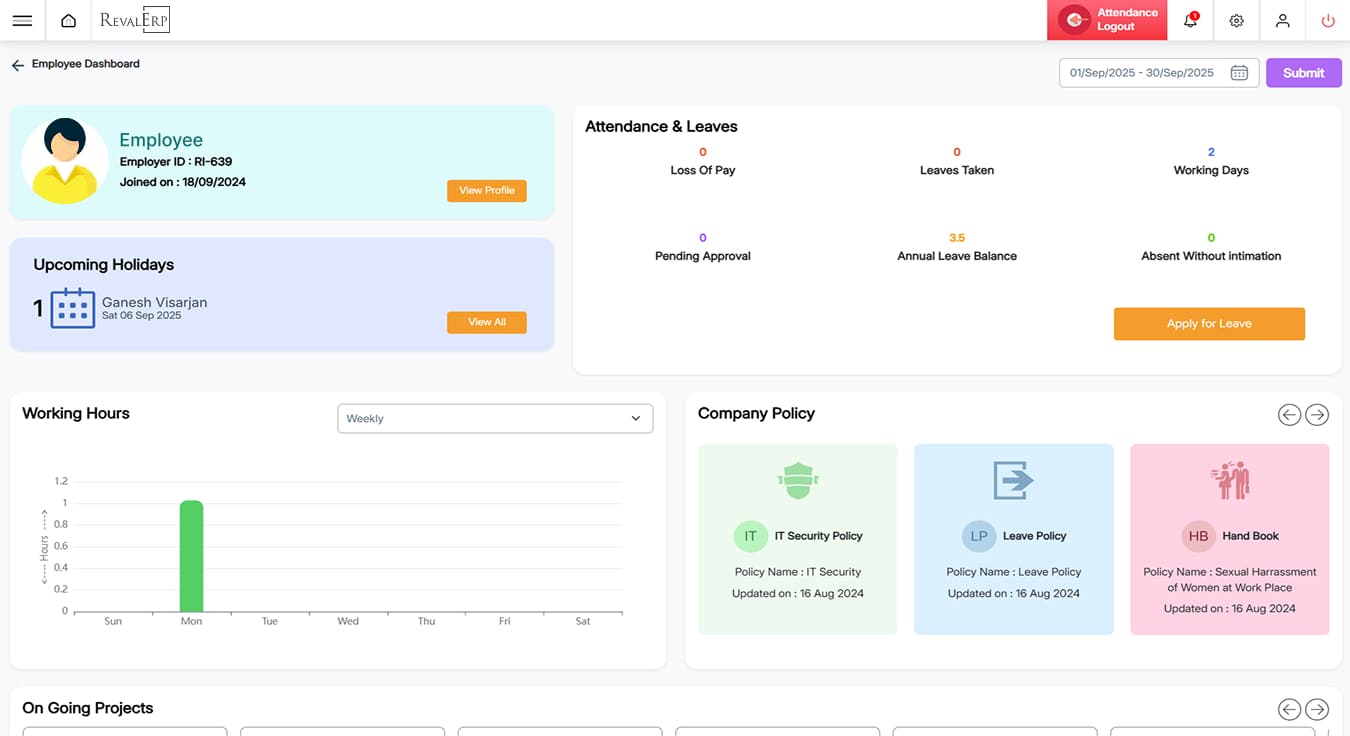Screen dimensions: 1350x736
Task: Click View All holidays button
Action: [486, 322]
